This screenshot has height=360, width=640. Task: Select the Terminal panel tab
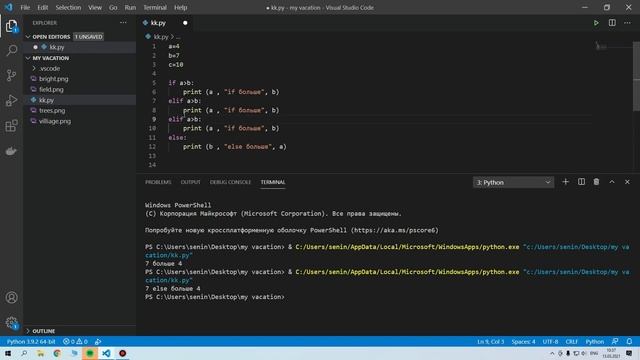click(x=273, y=182)
